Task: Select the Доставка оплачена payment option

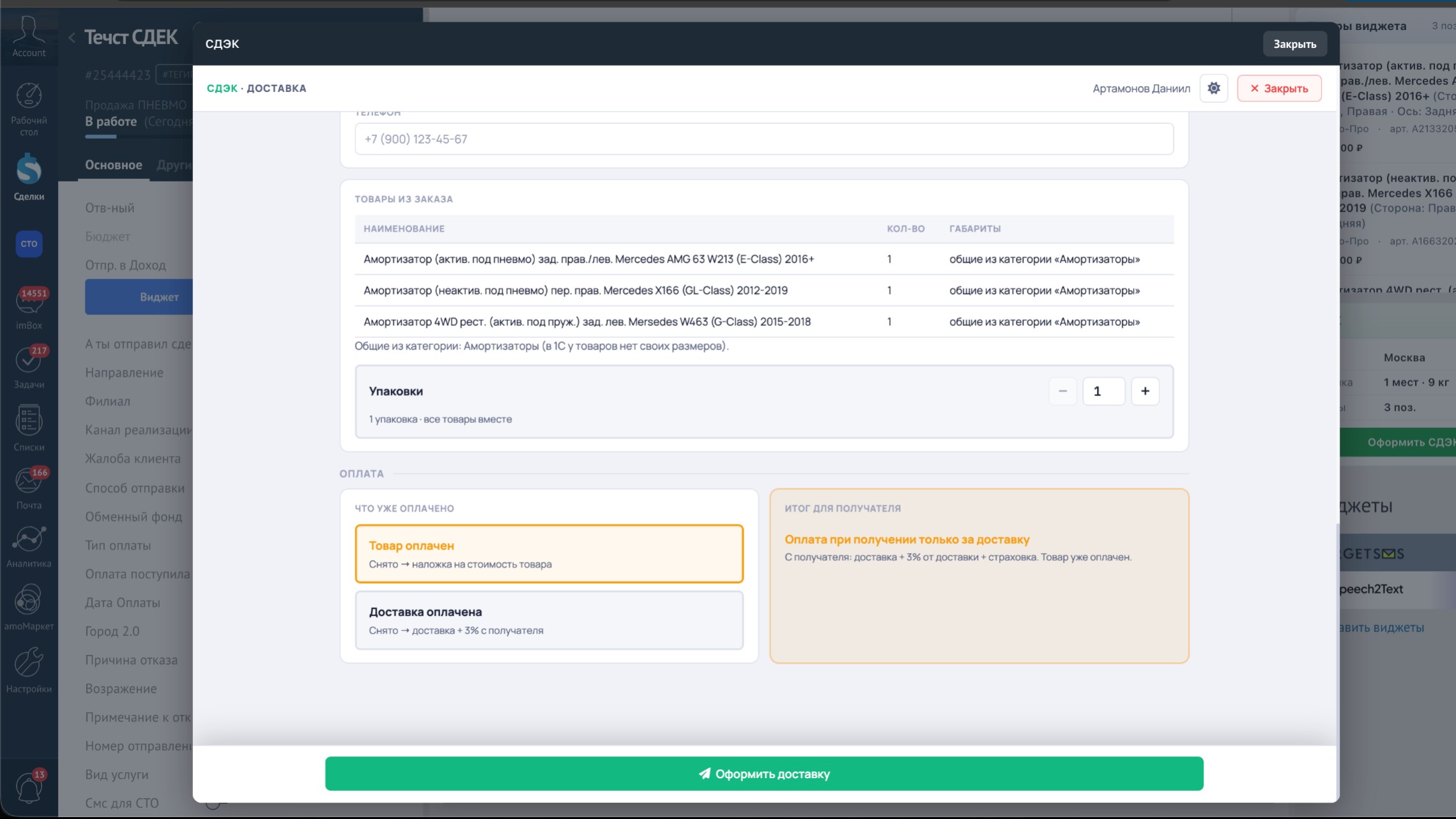Action: 549,620
